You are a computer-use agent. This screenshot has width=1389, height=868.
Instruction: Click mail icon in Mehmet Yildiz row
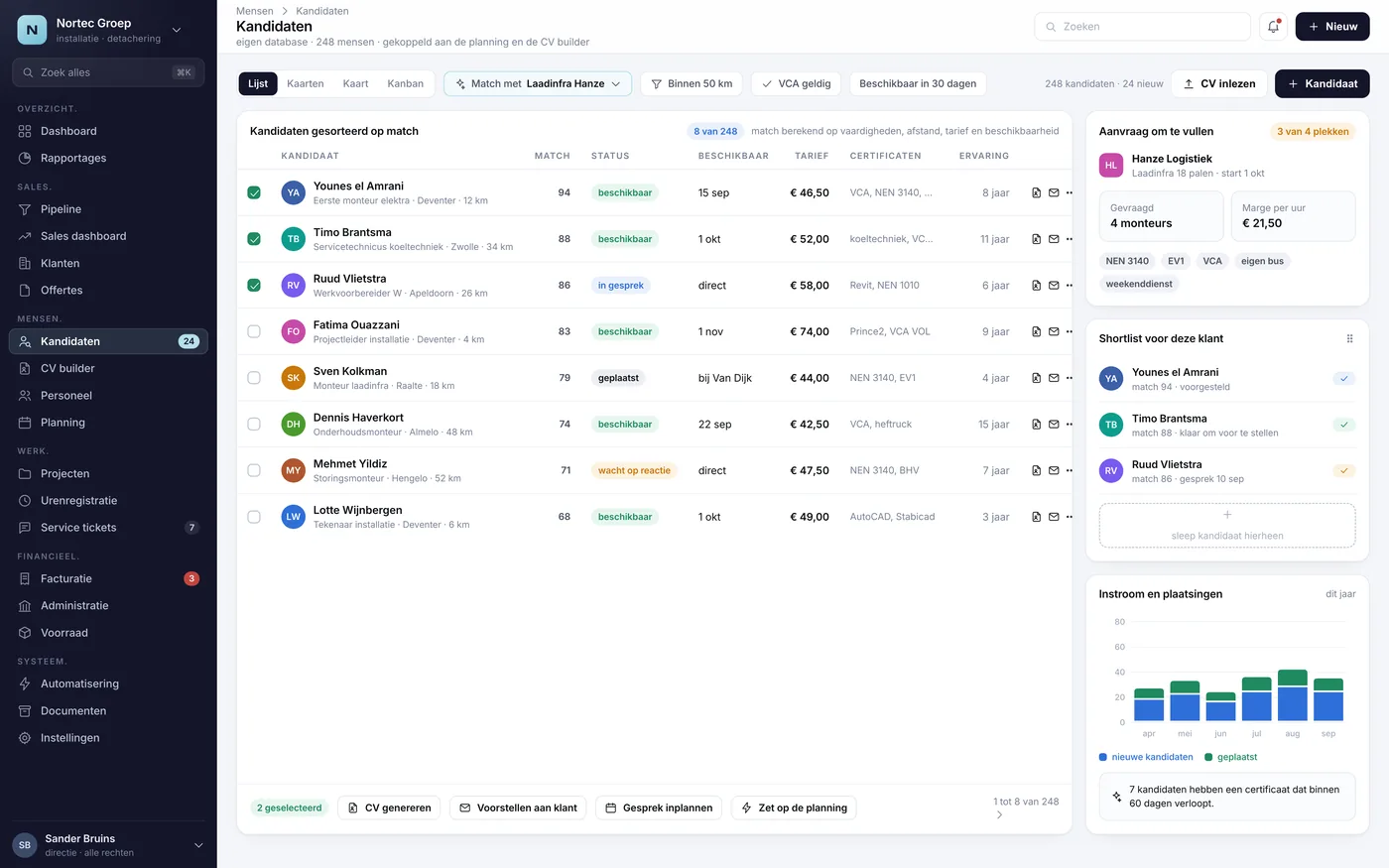pos(1054,470)
